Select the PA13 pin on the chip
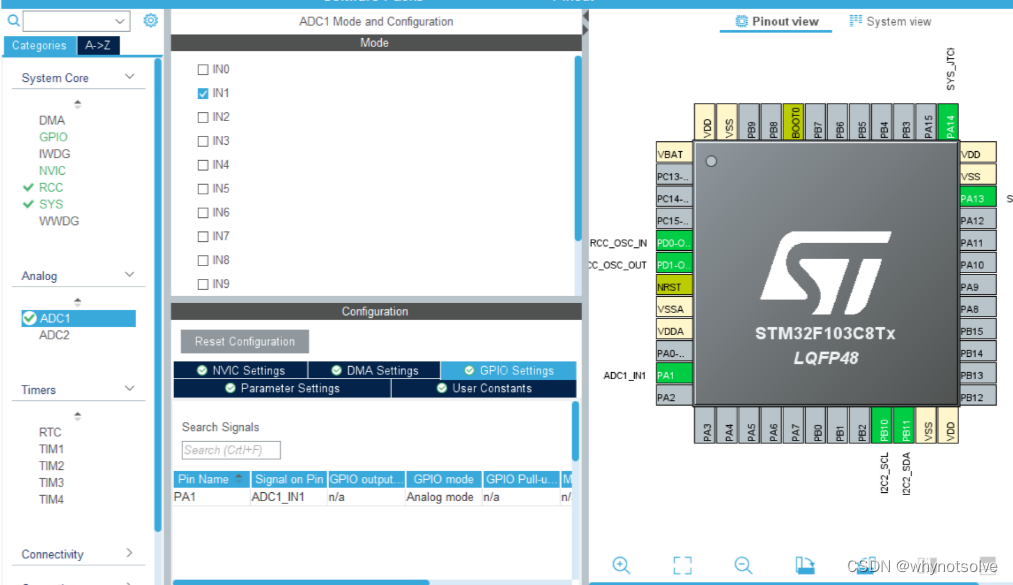The width and height of the screenshot is (1013, 585). tap(977, 198)
